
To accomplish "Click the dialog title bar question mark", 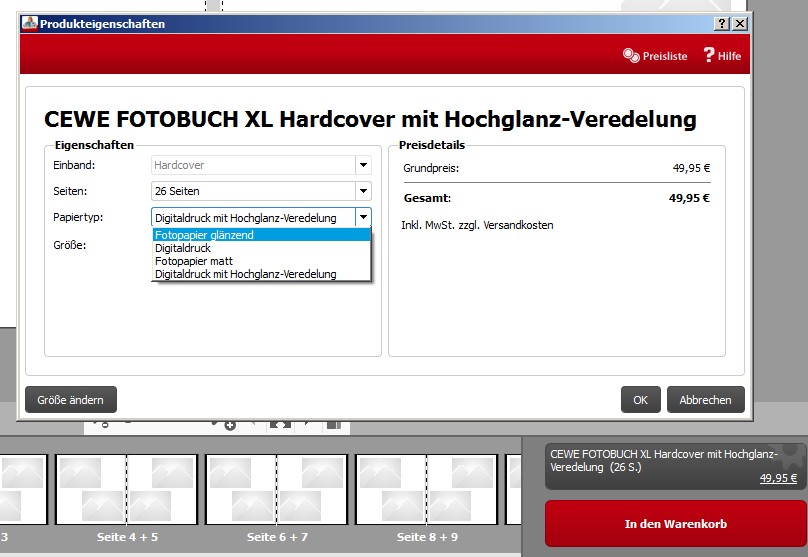I will [722, 24].
